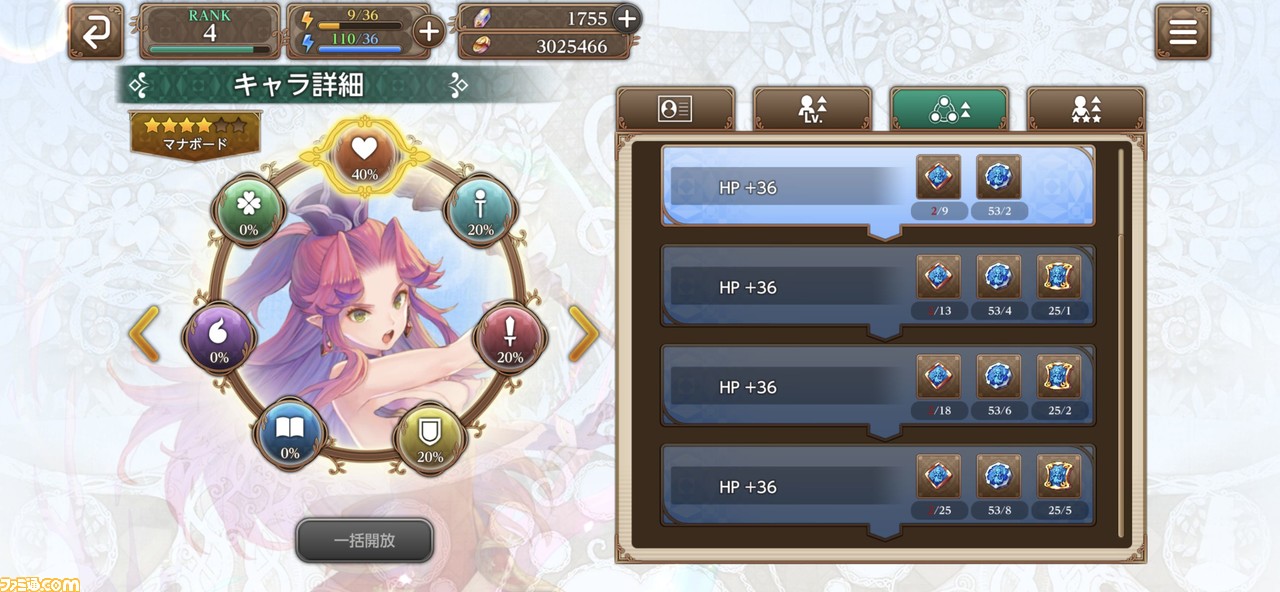Switch to the star rank-up tab

coord(1086,110)
